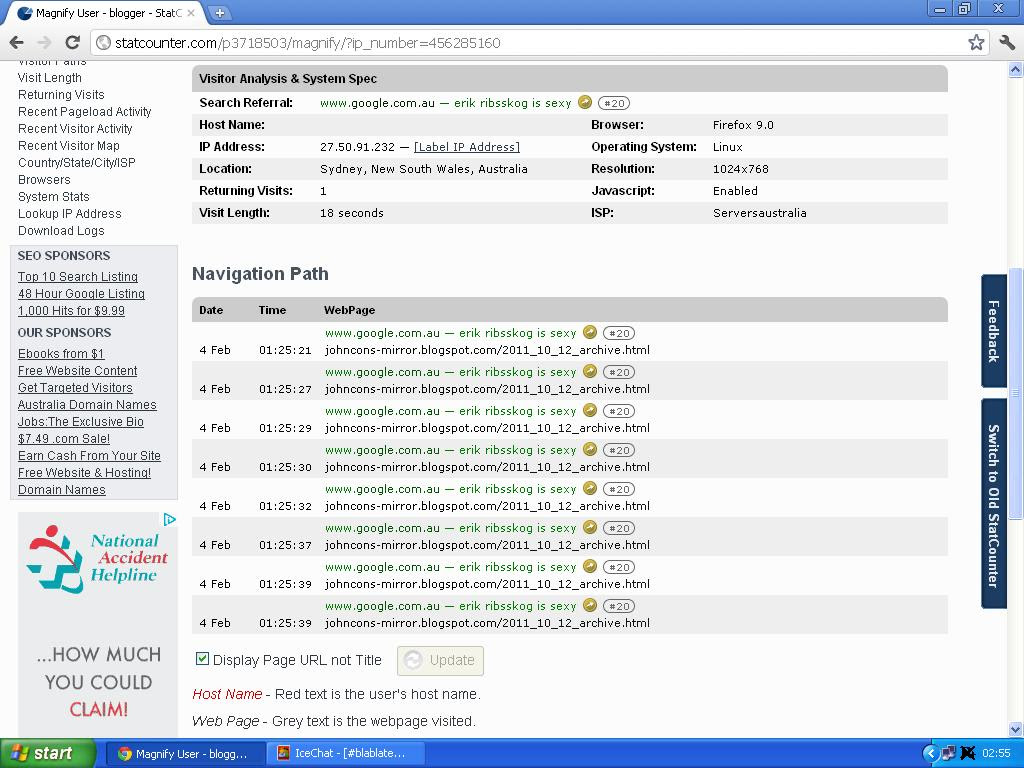Click the 48 Hour Google Listing link
This screenshot has height=768, width=1024.
82,294
